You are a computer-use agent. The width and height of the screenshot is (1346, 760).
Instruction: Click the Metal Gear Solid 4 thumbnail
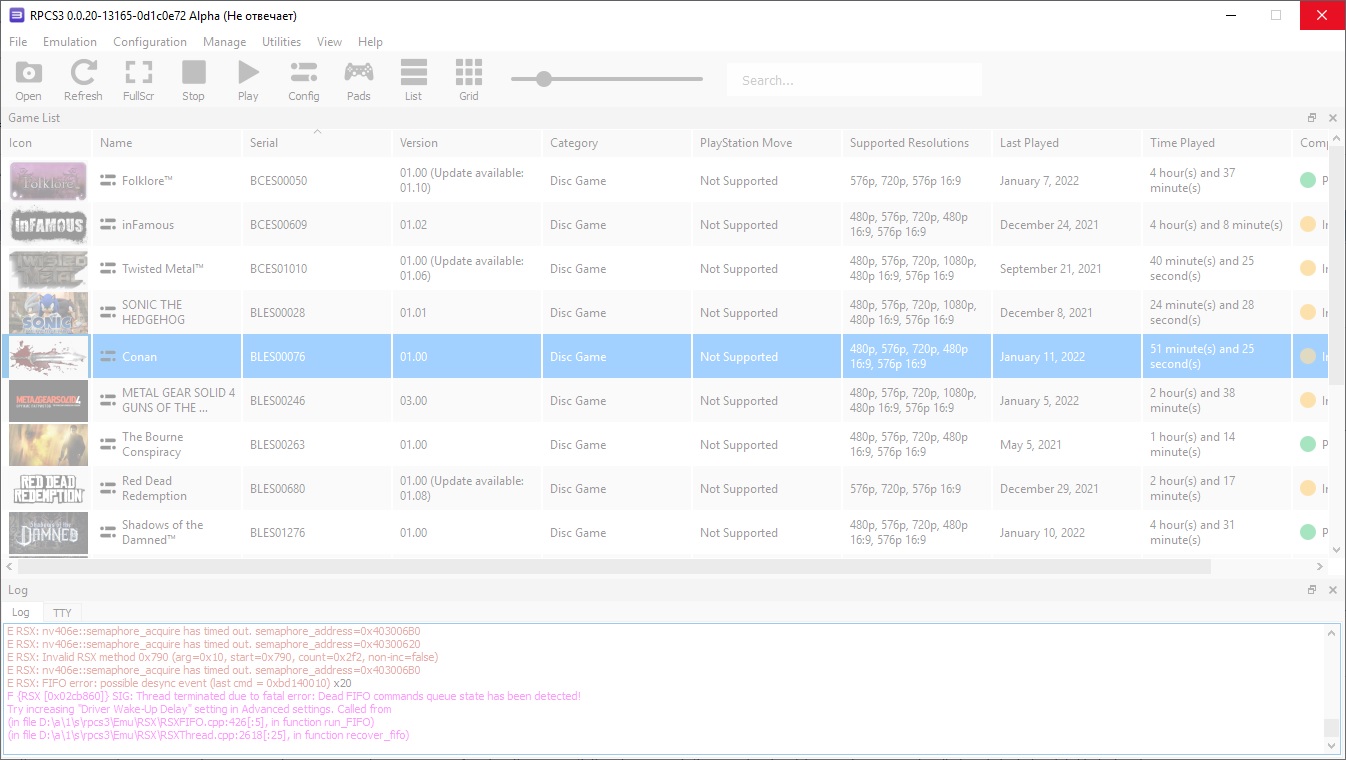tap(48, 401)
